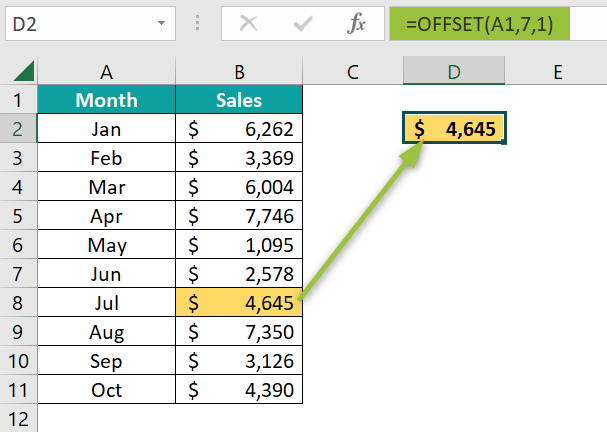
Task: Click the Name Box showing D2
Action: tap(90, 24)
